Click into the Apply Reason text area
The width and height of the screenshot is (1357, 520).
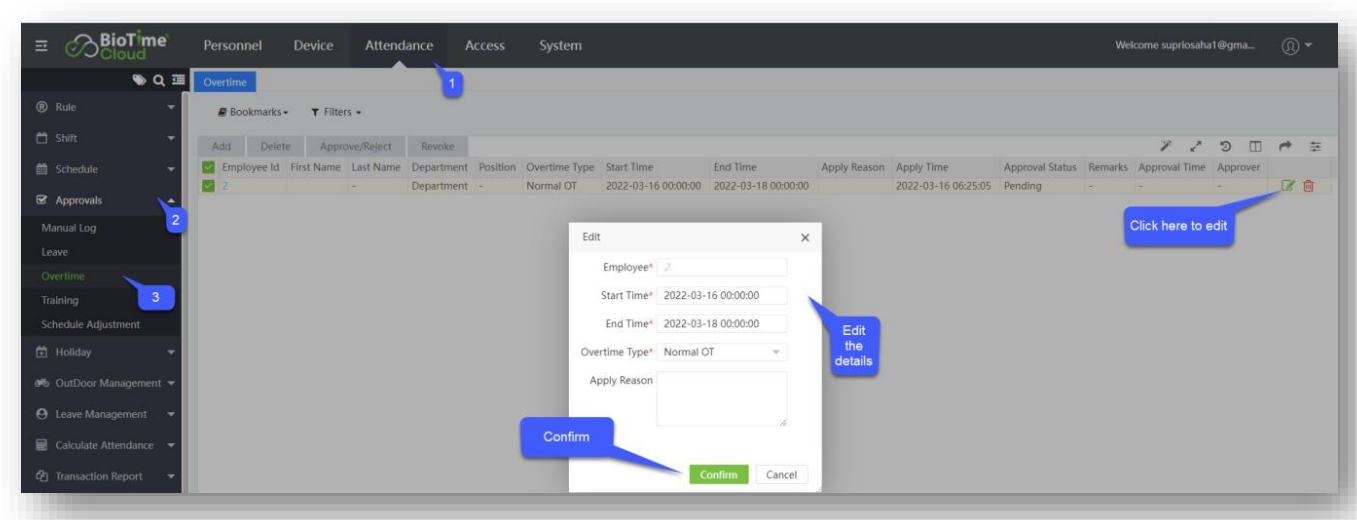tap(721, 399)
